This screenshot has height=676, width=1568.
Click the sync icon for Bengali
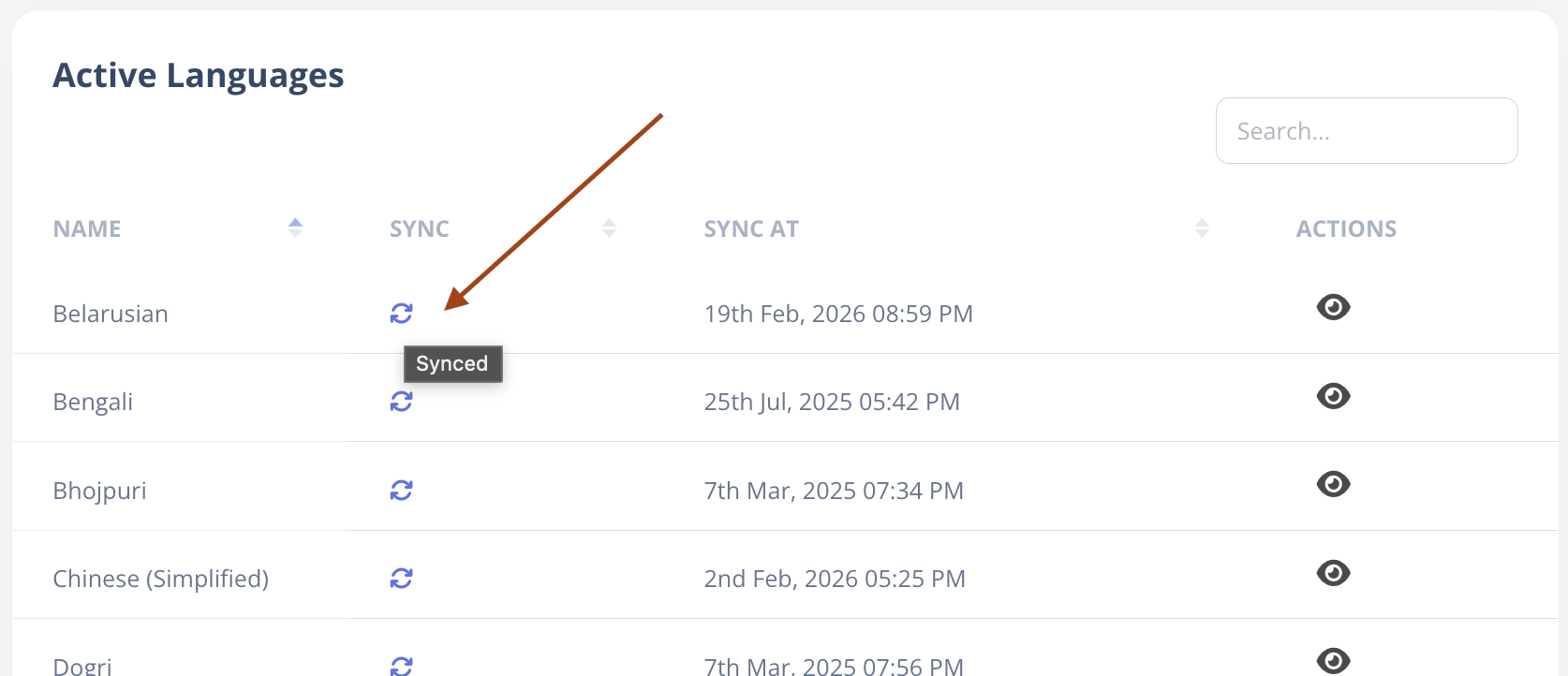click(x=402, y=402)
